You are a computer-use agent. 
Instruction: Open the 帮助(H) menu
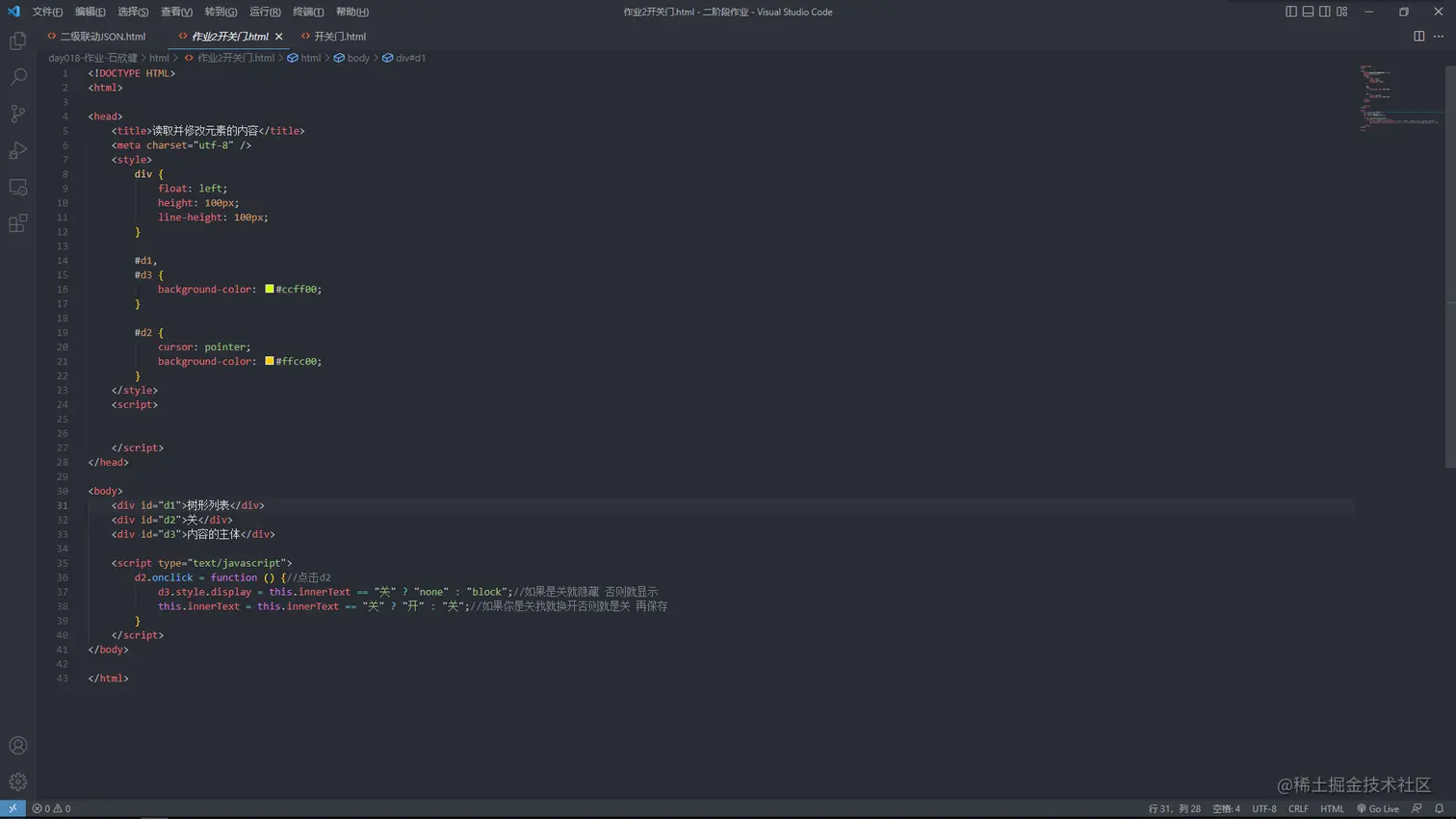pos(352,12)
